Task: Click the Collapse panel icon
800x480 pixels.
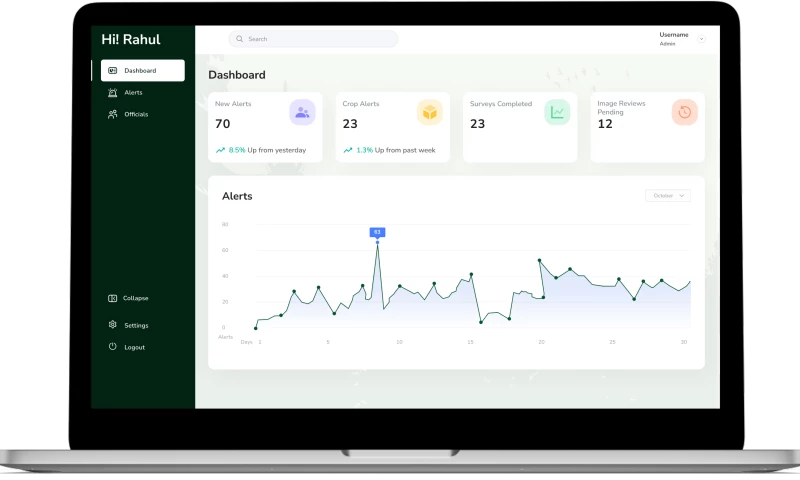Action: (113, 298)
